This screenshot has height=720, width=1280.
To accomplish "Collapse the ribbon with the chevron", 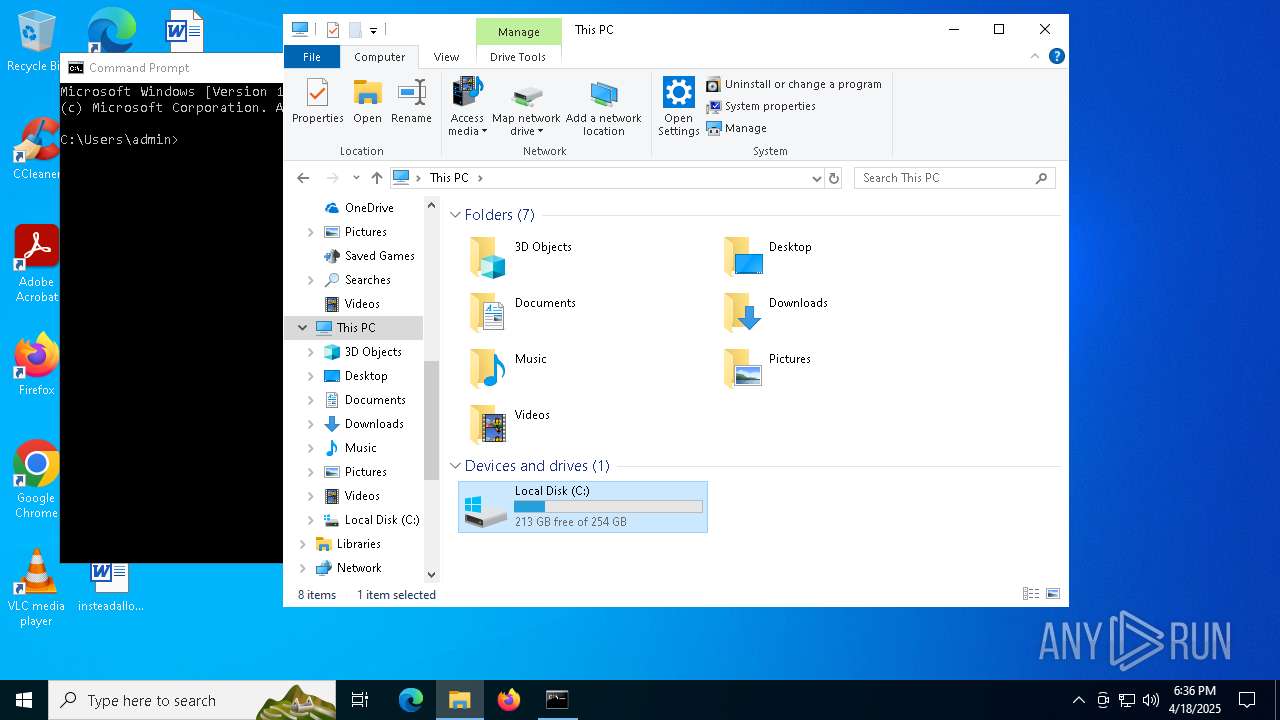I will [x=1037, y=57].
